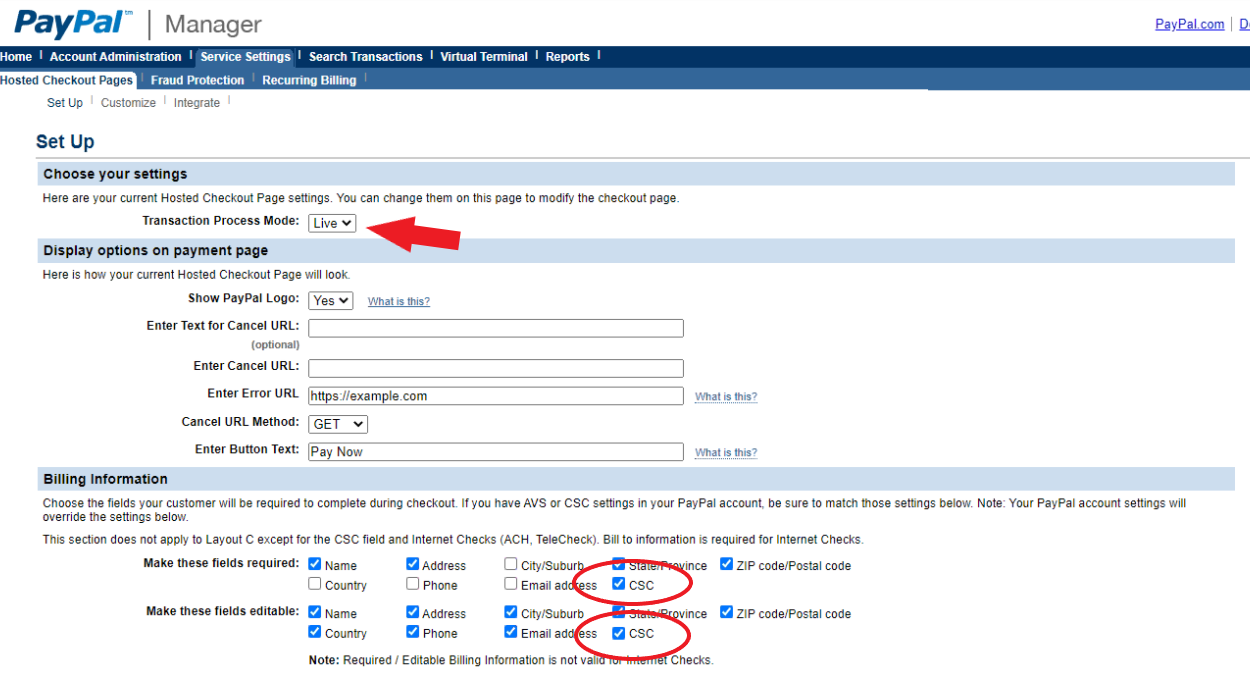Click the 'Cancel URL Method:' label
This screenshot has width=1250, height=683.
(240, 422)
